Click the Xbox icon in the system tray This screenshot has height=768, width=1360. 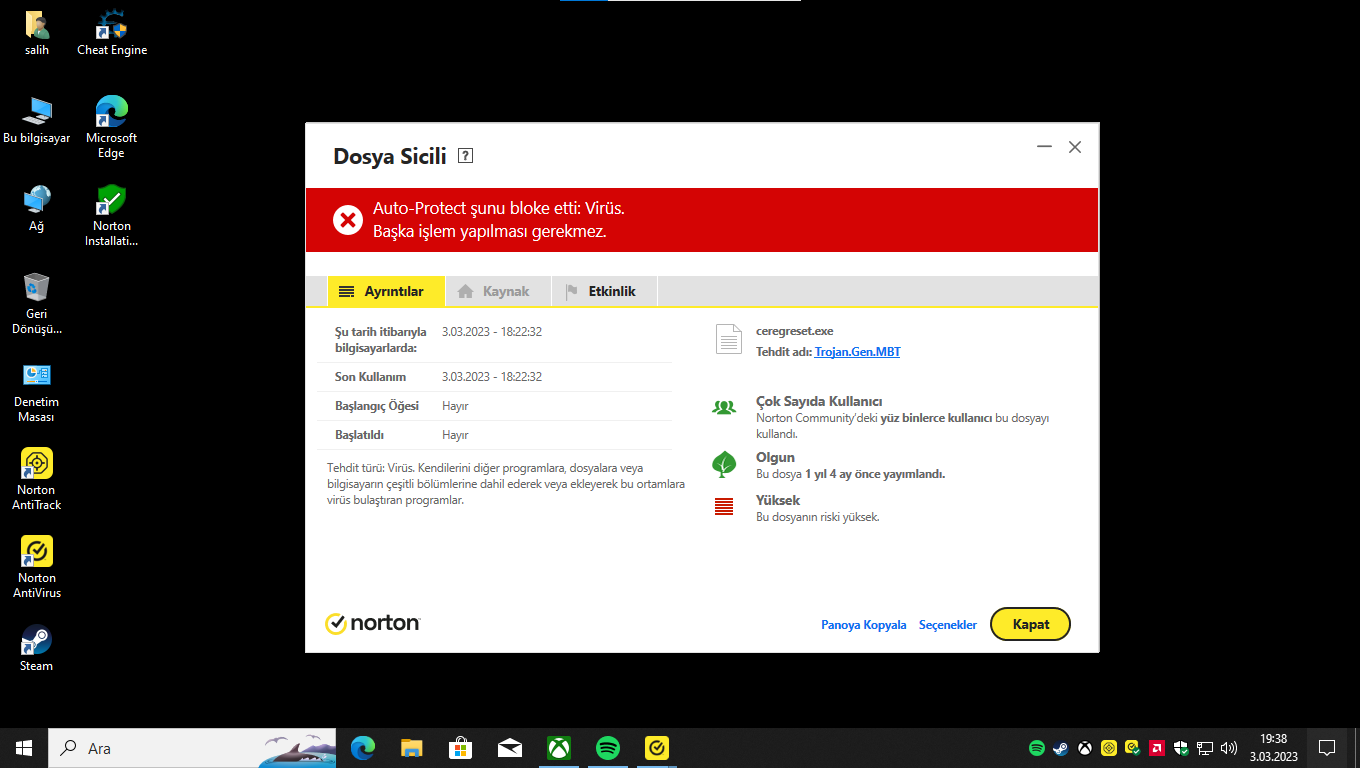(x=1085, y=748)
